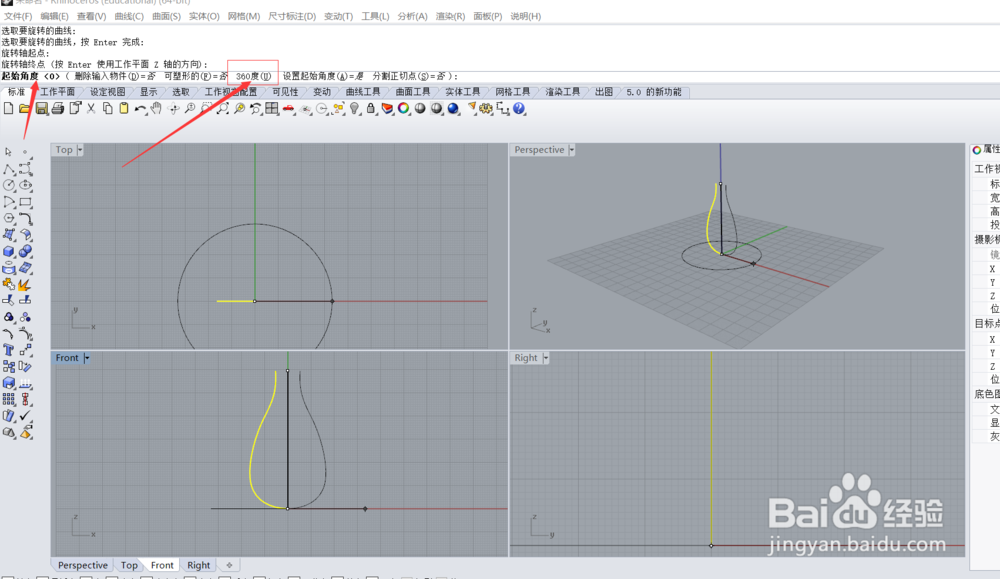Select the Text object T tool
The image size is (1000, 579).
[9, 350]
